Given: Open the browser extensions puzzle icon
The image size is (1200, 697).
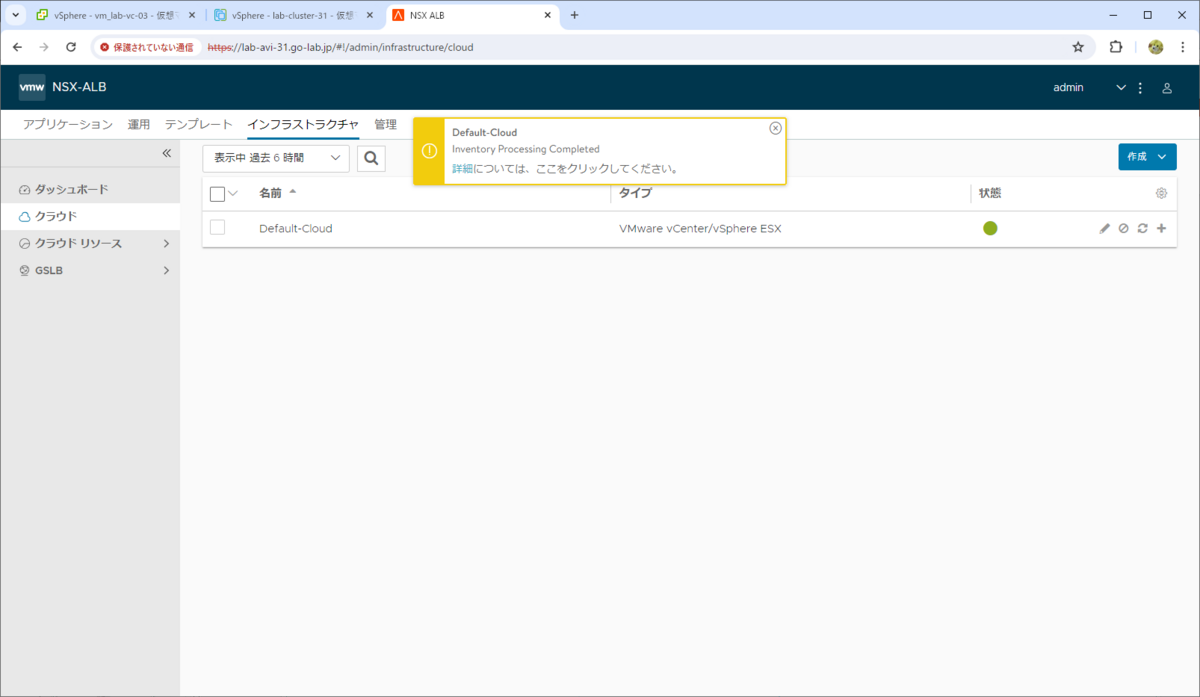Looking at the screenshot, I should (x=1116, y=47).
